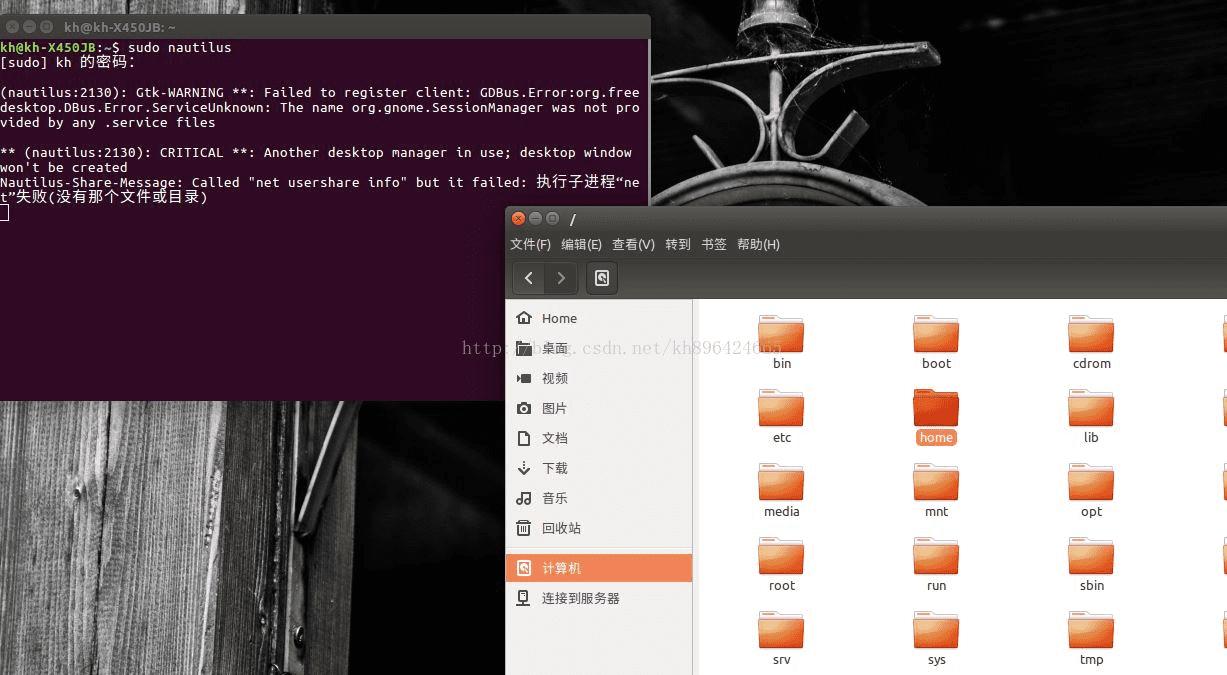Click the srv folder icon
Screen dimensions: 1227x675
pyautogui.click(x=781, y=630)
